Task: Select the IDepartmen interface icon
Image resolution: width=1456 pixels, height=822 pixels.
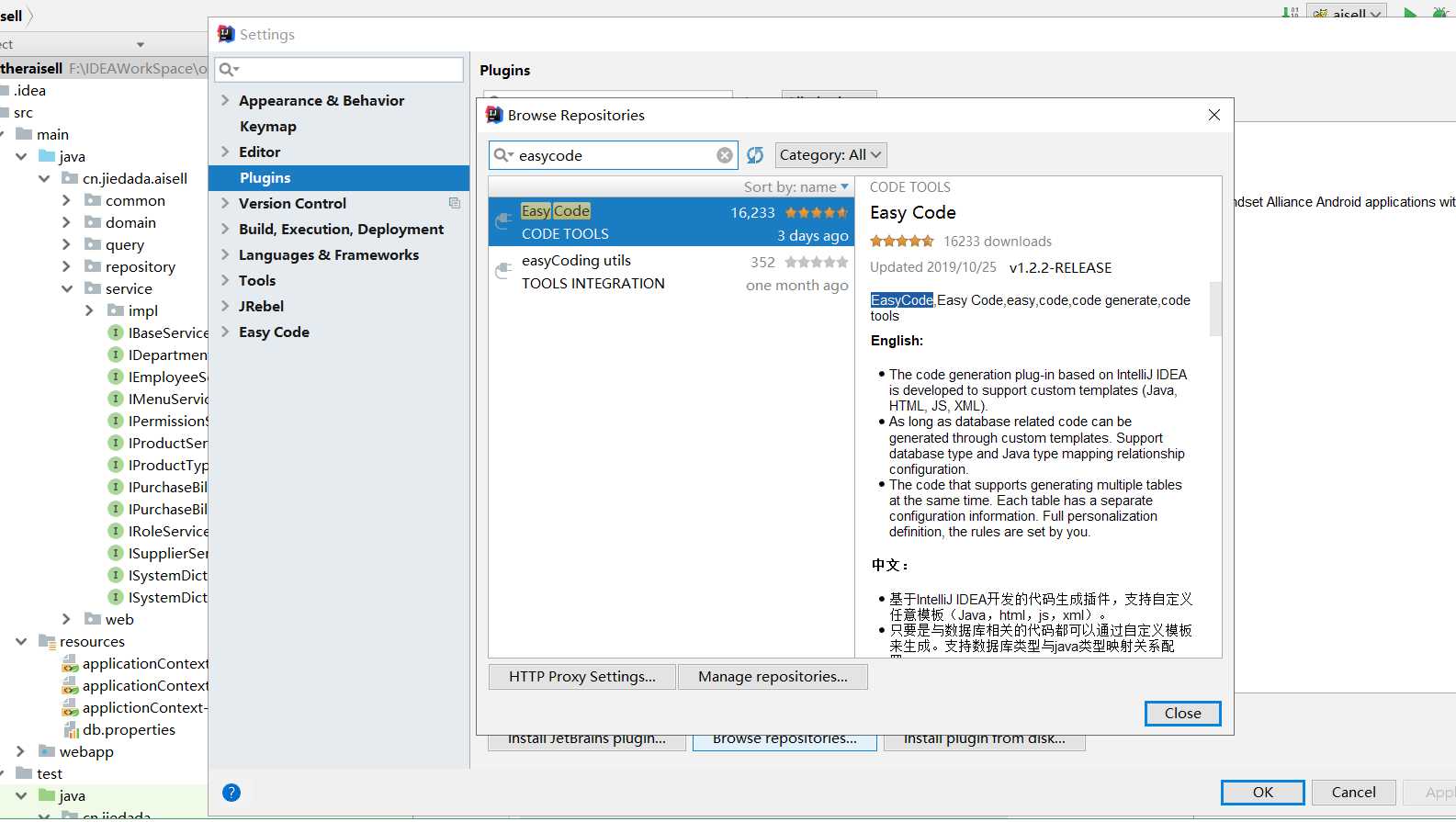Action: 116,355
